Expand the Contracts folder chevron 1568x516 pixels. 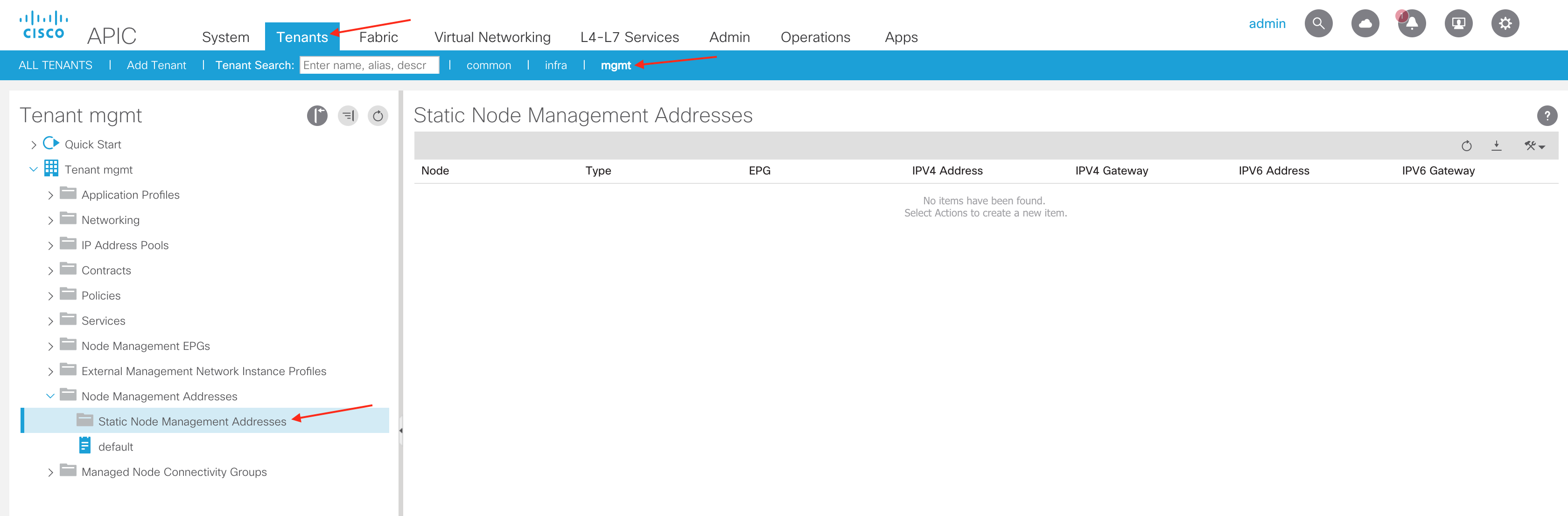point(50,271)
